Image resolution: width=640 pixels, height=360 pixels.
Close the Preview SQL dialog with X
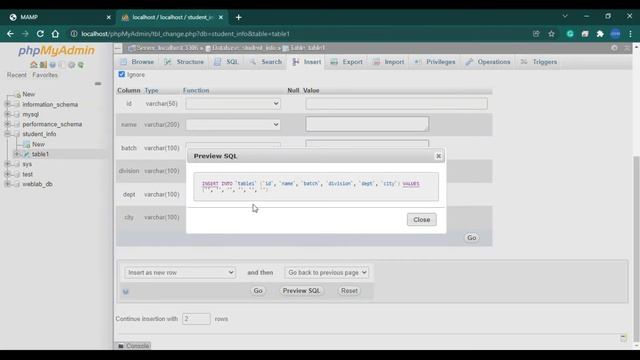point(438,156)
